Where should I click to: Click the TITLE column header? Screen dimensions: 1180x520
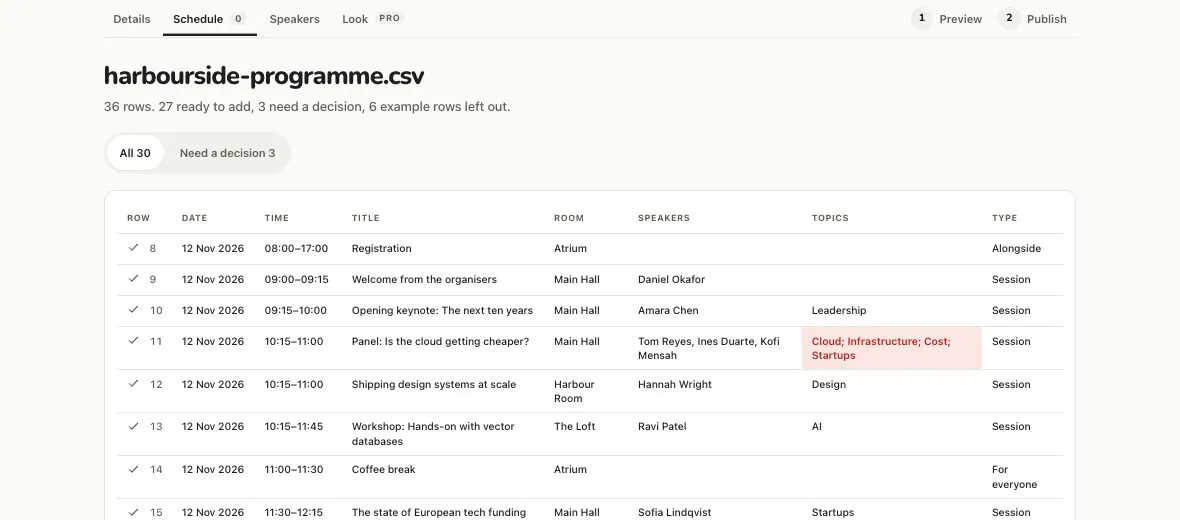366,218
